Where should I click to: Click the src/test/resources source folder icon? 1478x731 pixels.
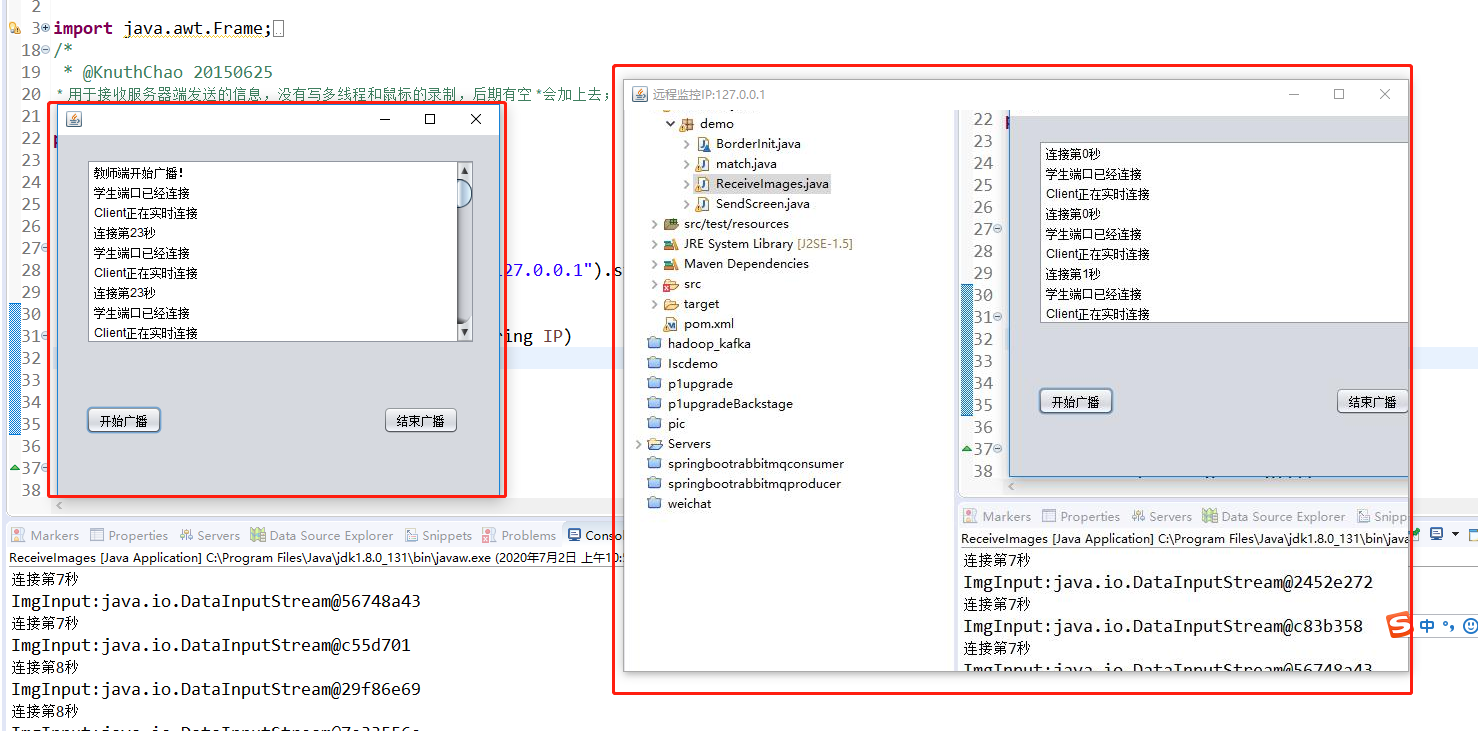[671, 224]
